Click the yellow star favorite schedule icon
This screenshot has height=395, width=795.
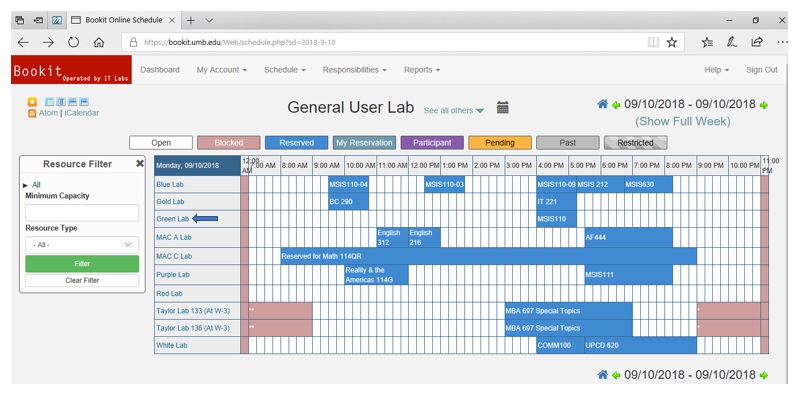coord(32,102)
